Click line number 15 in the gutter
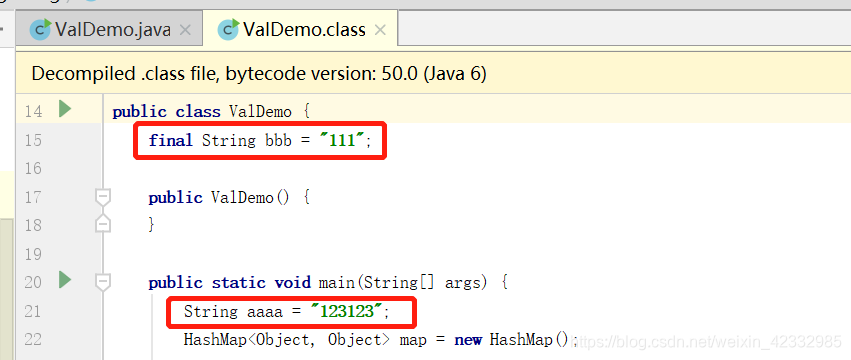The height and width of the screenshot is (360, 851). 33,140
